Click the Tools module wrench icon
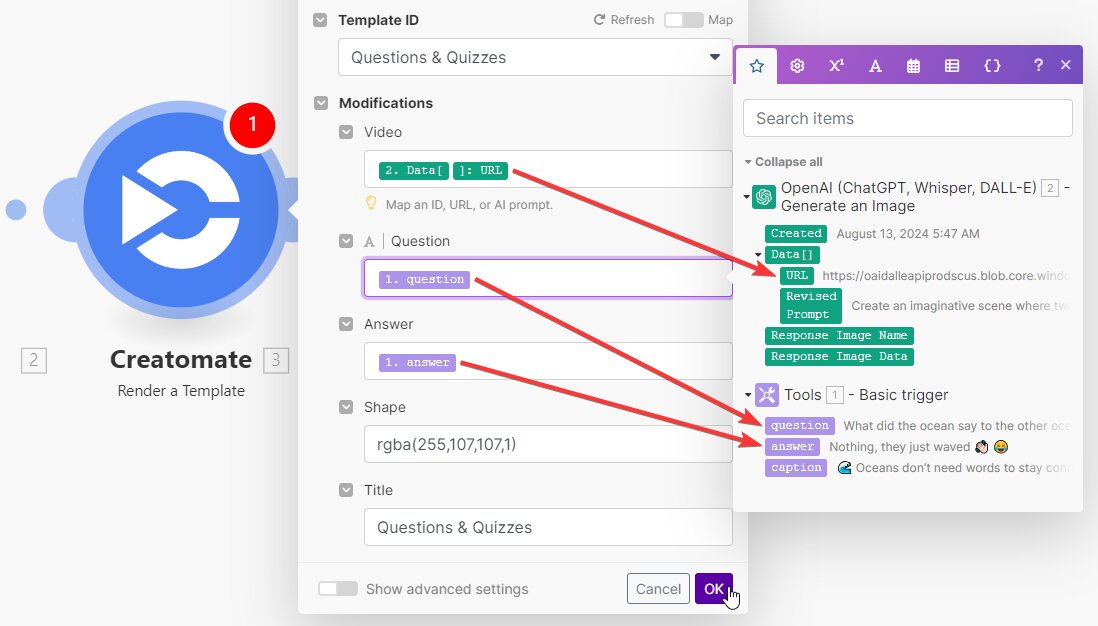 click(x=766, y=395)
